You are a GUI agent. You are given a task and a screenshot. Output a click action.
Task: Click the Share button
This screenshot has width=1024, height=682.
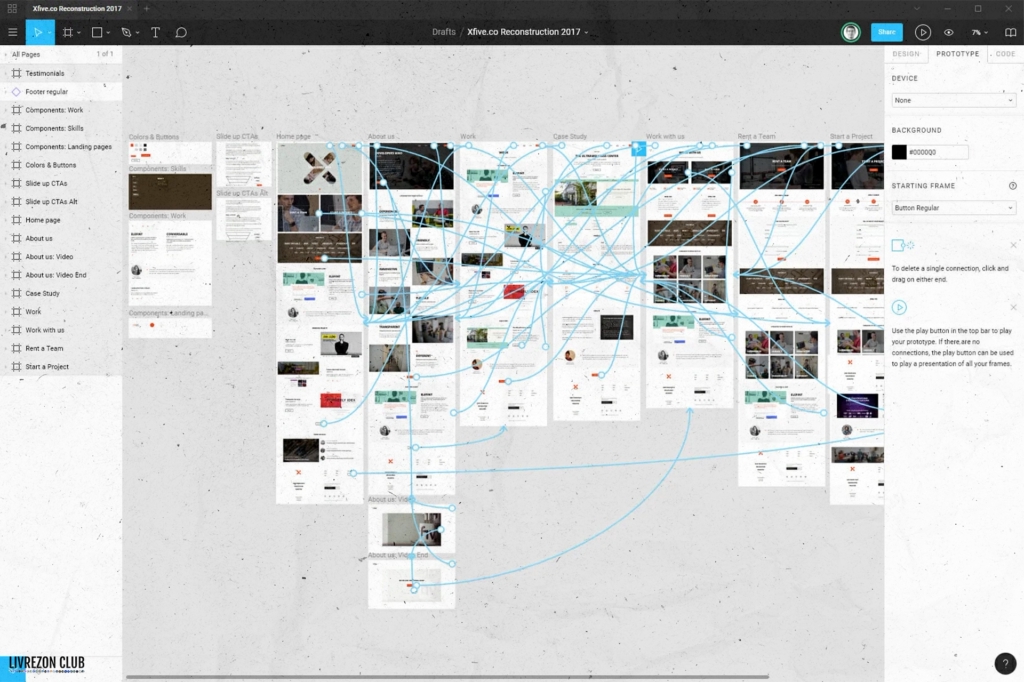[x=886, y=32]
